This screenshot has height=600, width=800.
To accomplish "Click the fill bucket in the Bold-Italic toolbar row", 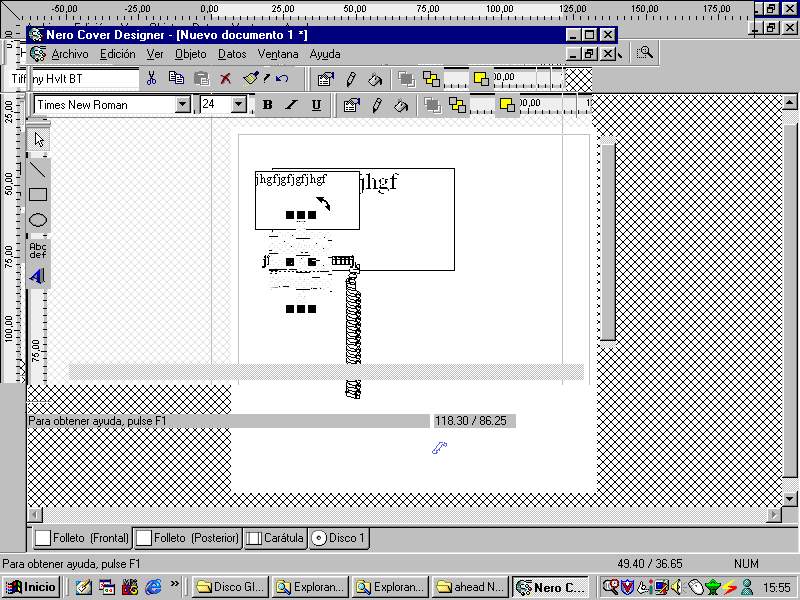I will click(x=401, y=106).
